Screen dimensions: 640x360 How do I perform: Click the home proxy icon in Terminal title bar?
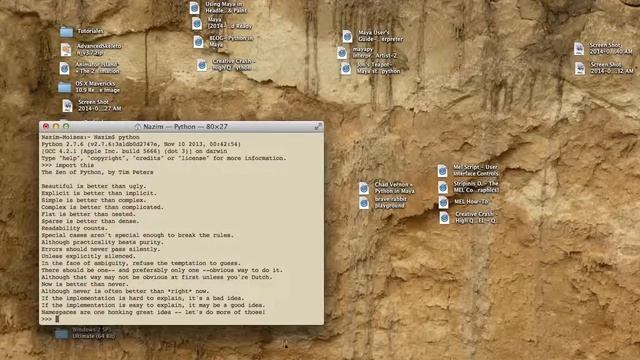pos(138,127)
